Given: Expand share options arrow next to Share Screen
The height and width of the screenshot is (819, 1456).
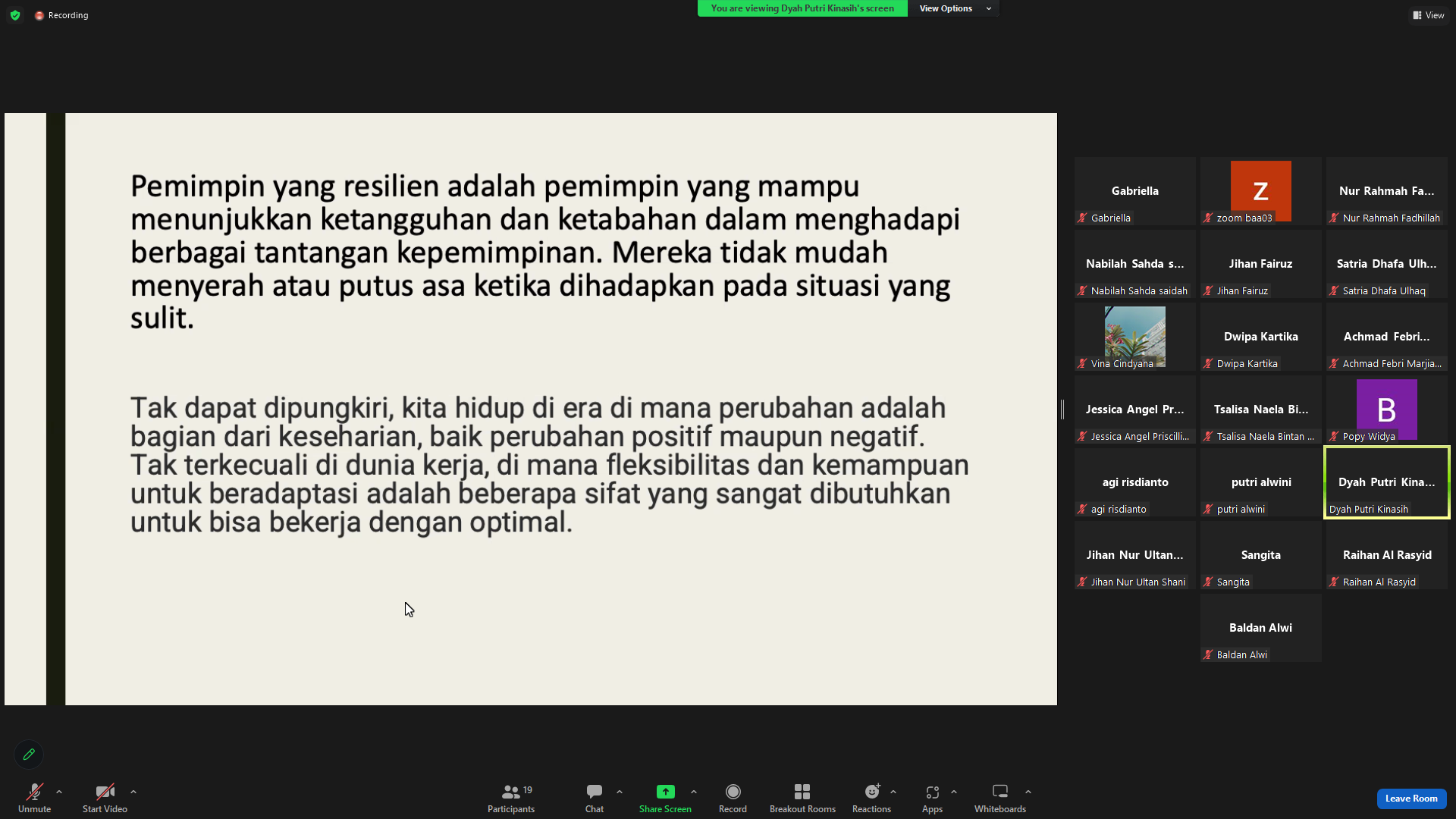Looking at the screenshot, I should coord(694,792).
